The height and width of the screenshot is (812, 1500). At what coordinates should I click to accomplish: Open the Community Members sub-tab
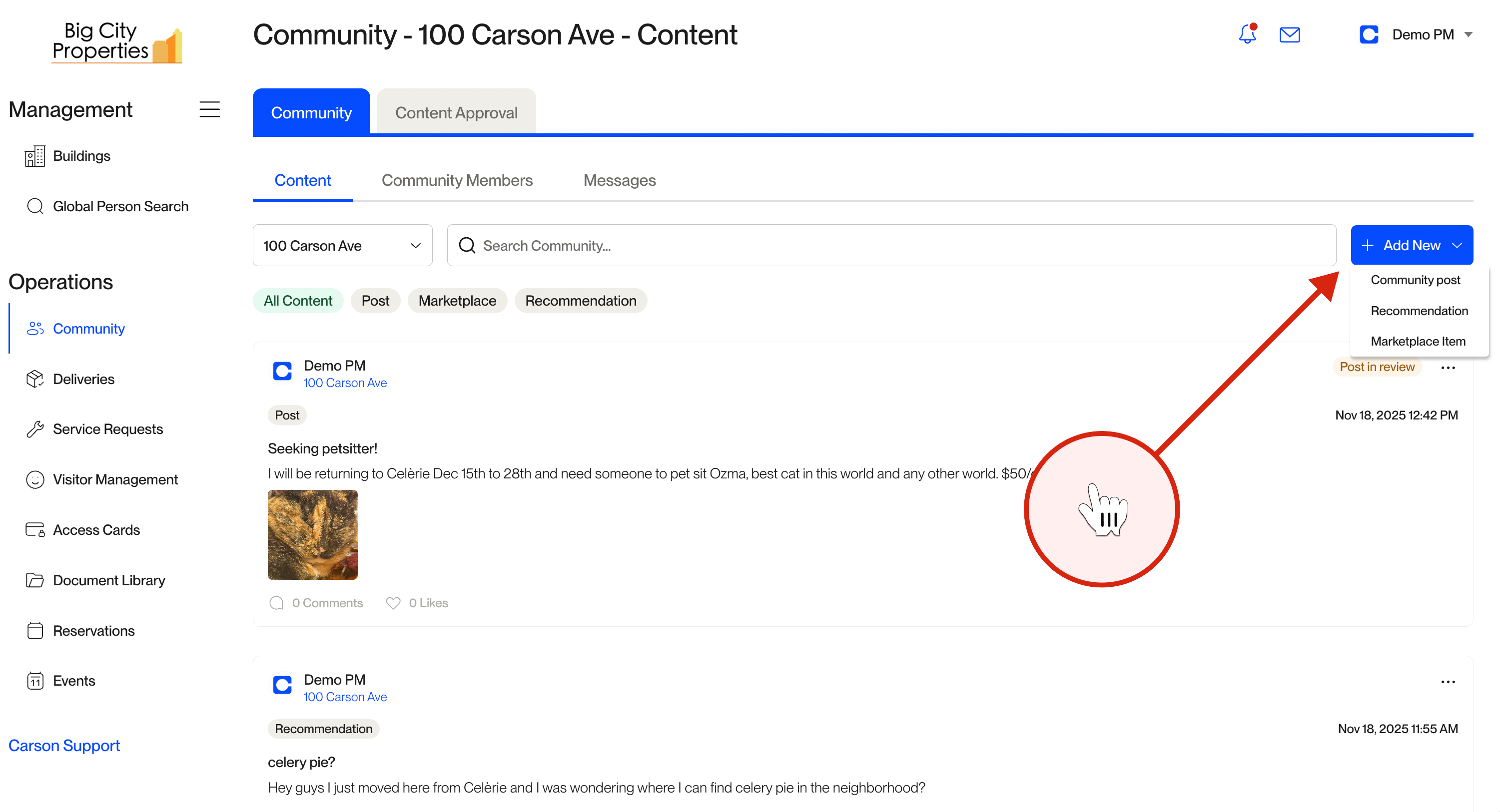pos(457,180)
